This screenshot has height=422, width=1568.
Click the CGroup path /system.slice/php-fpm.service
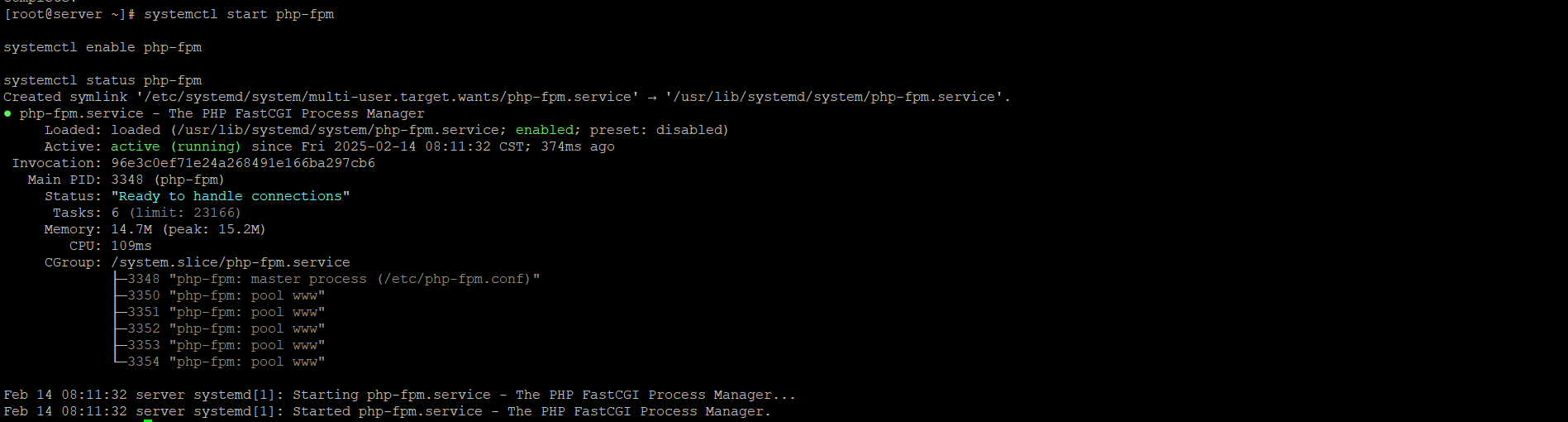pos(231,262)
